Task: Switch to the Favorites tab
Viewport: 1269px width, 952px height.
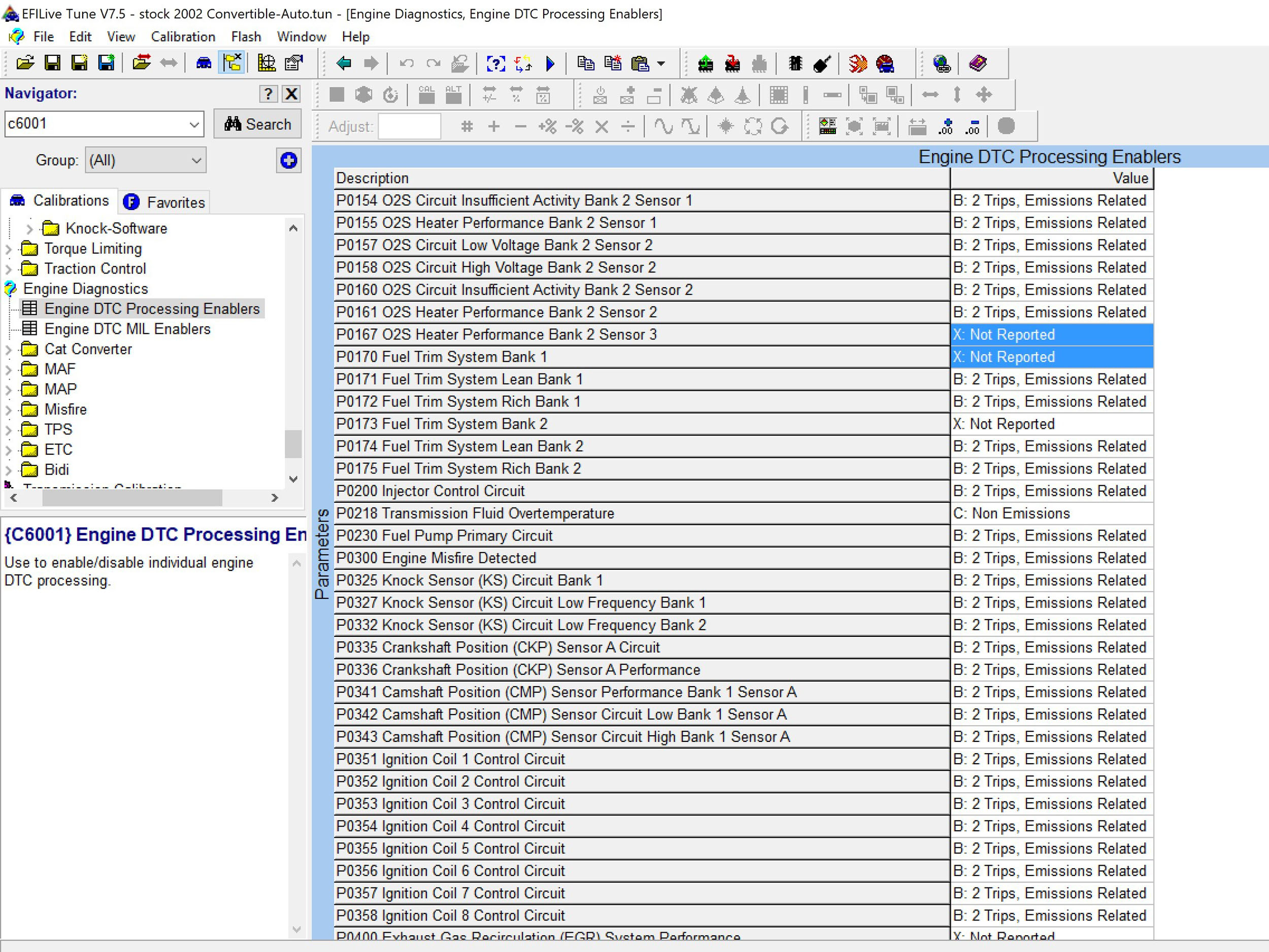Action: tap(164, 202)
